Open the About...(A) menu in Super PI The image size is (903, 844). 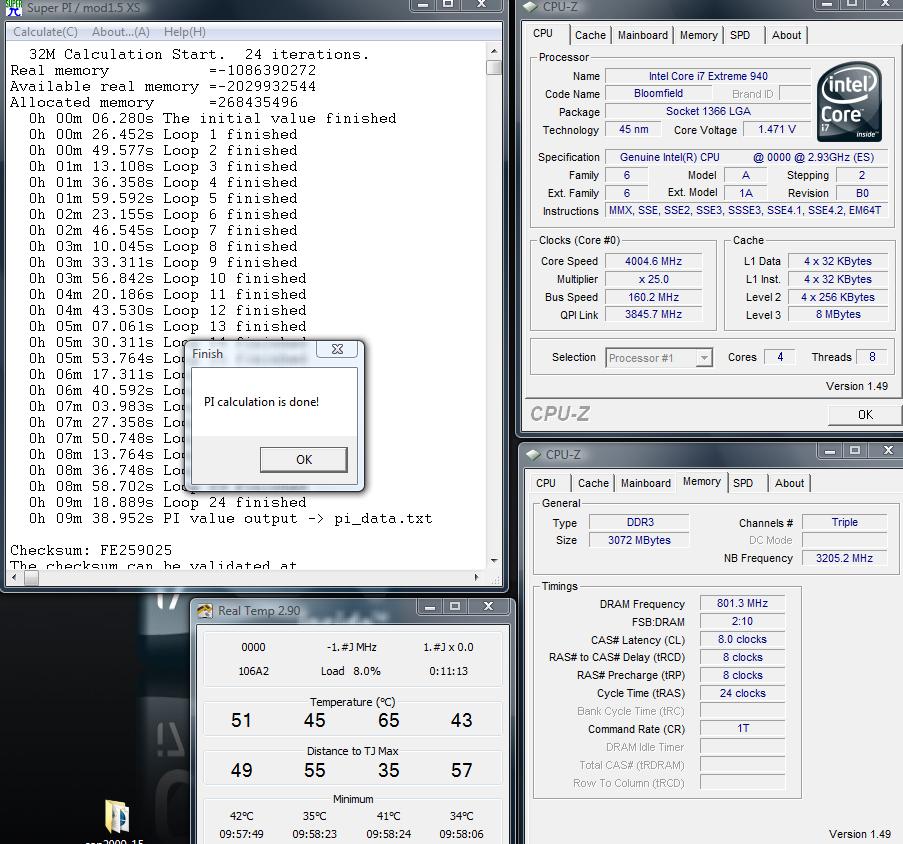[120, 32]
